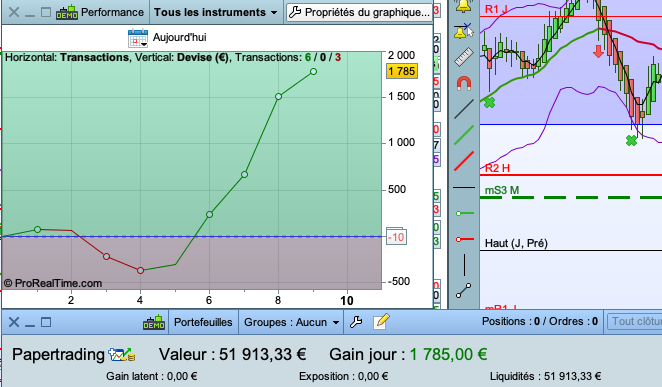Click the Transactions: 6 / 0 / 3 summary

point(288,57)
